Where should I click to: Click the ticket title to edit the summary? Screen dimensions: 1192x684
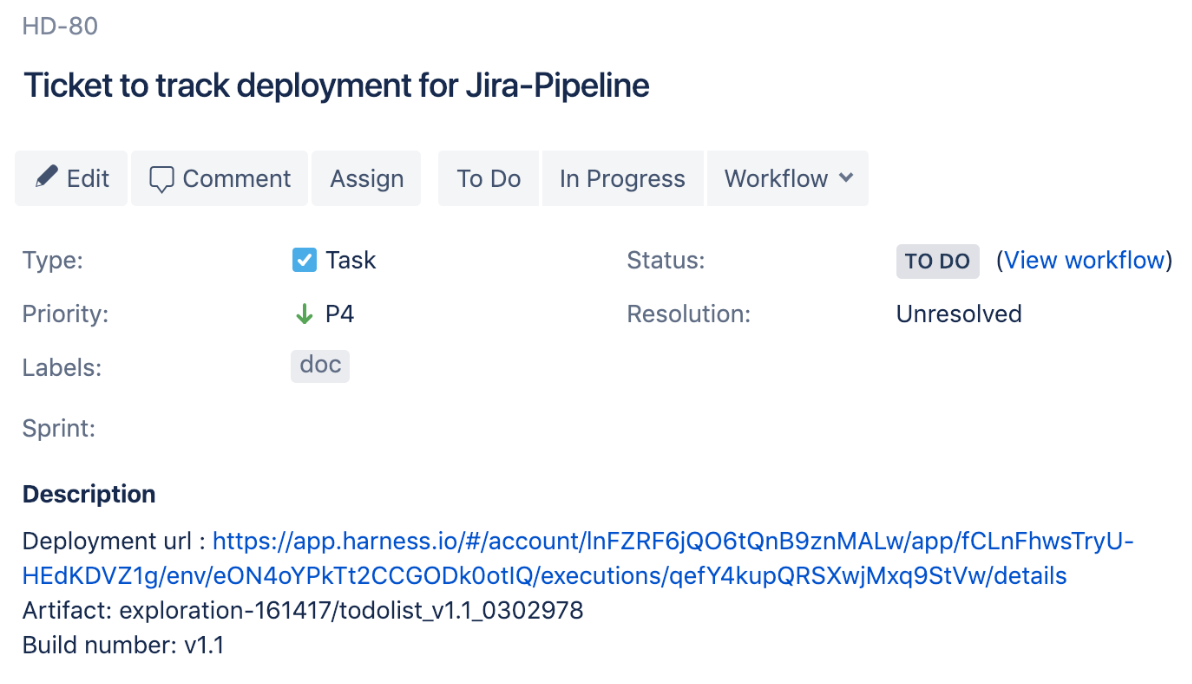pos(336,85)
